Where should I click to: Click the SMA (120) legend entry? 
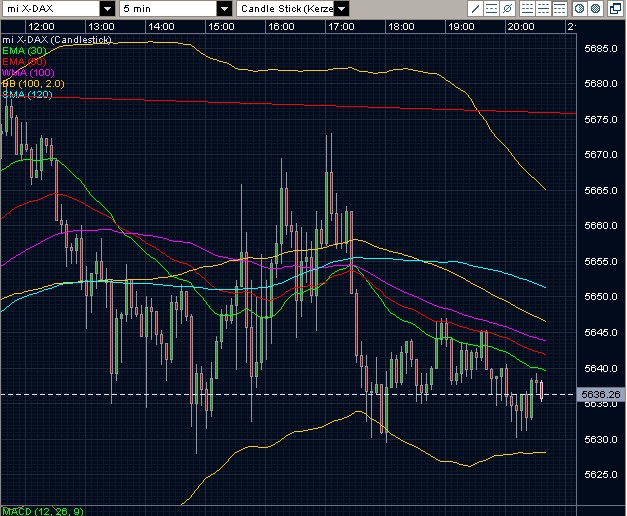point(25,96)
